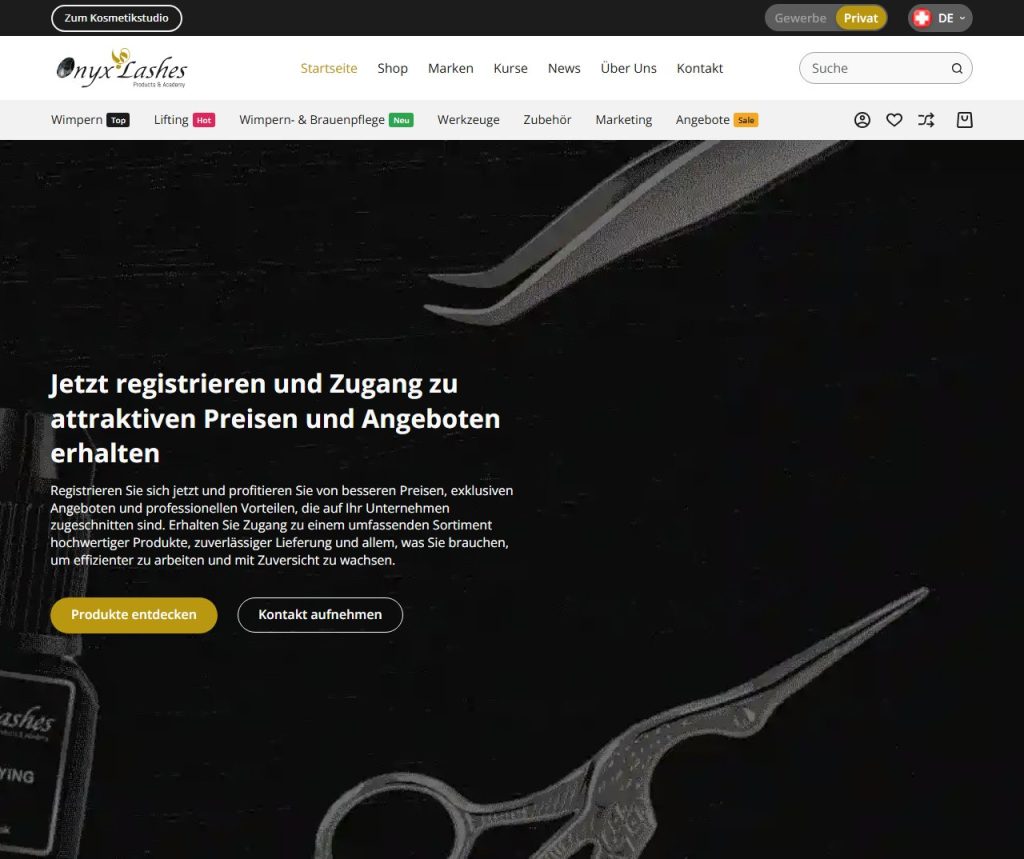Viewport: 1024px width, 859px height.
Task: Open the shopping bag cart icon
Action: click(965, 120)
